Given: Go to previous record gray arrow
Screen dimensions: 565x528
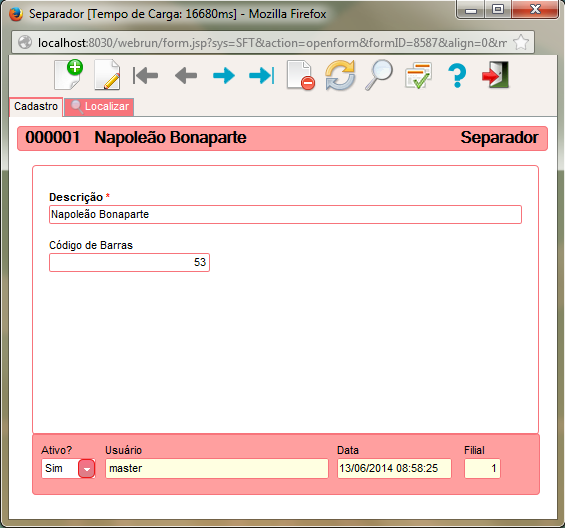Looking at the screenshot, I should [x=186, y=76].
